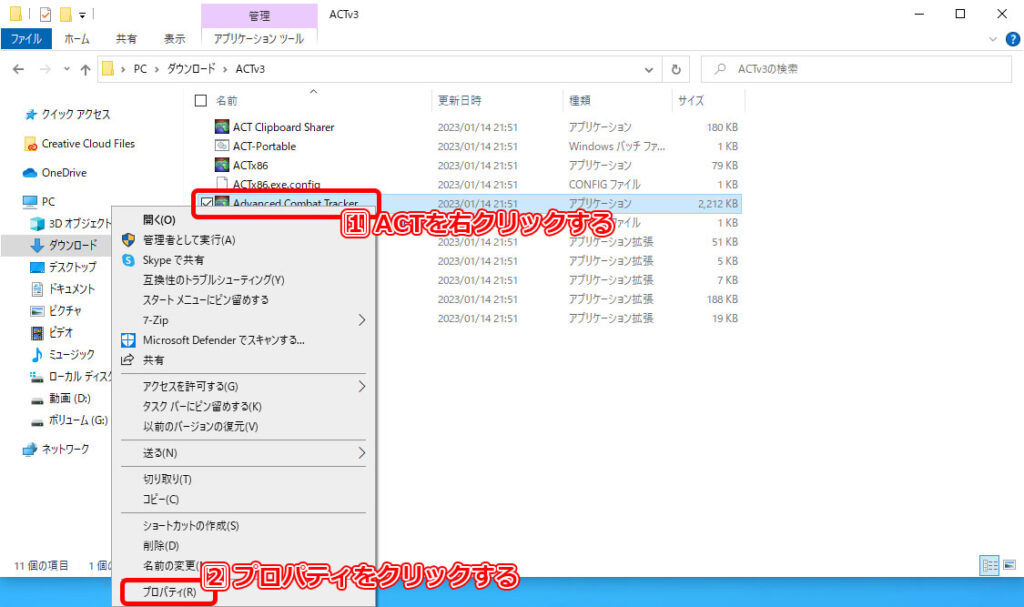
Task: Open the 表示 ribbon tab
Action: [174, 39]
